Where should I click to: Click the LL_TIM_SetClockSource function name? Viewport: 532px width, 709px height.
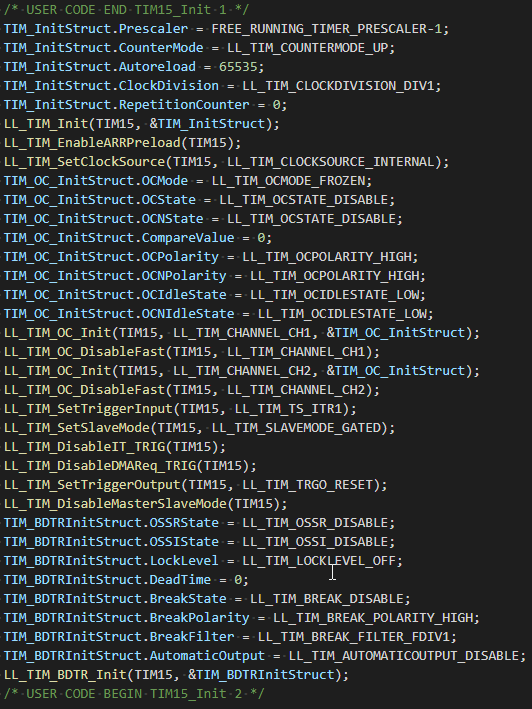coord(84,161)
